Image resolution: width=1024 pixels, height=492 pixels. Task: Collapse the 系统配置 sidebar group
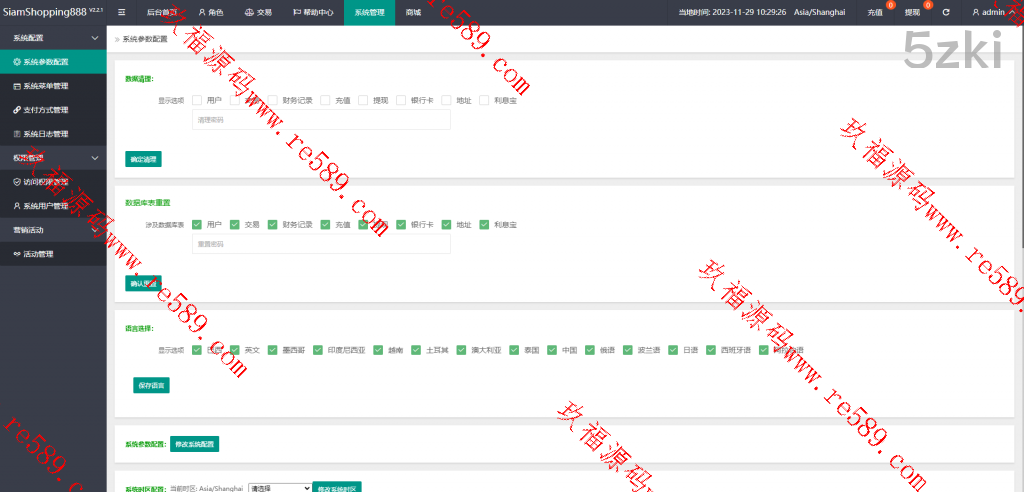(94, 37)
